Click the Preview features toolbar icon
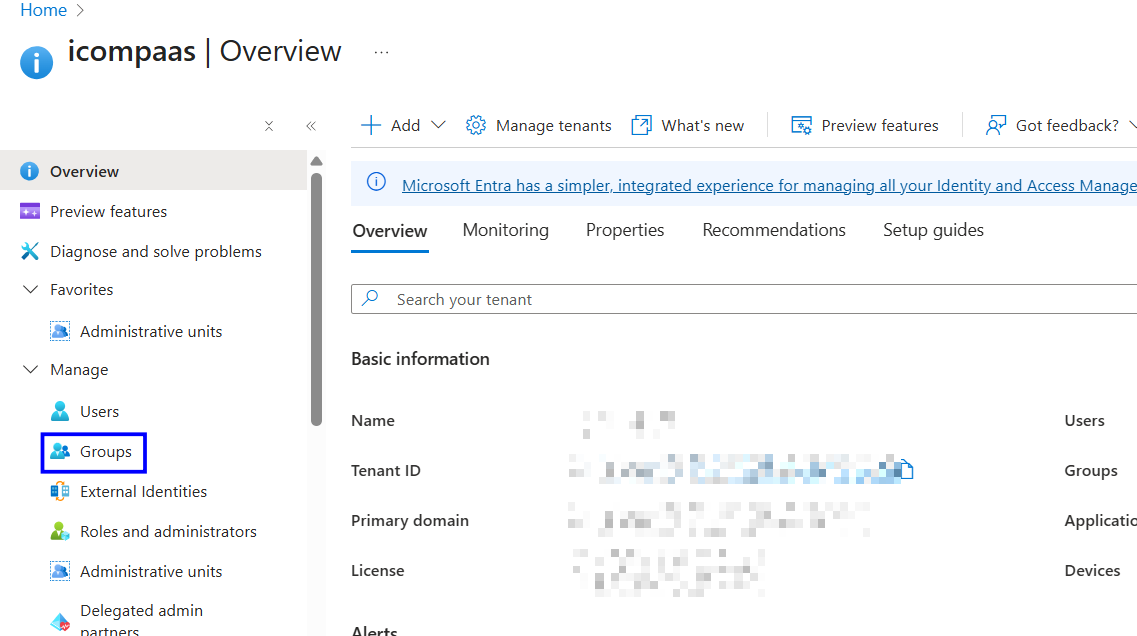1137x636 pixels. coord(801,125)
